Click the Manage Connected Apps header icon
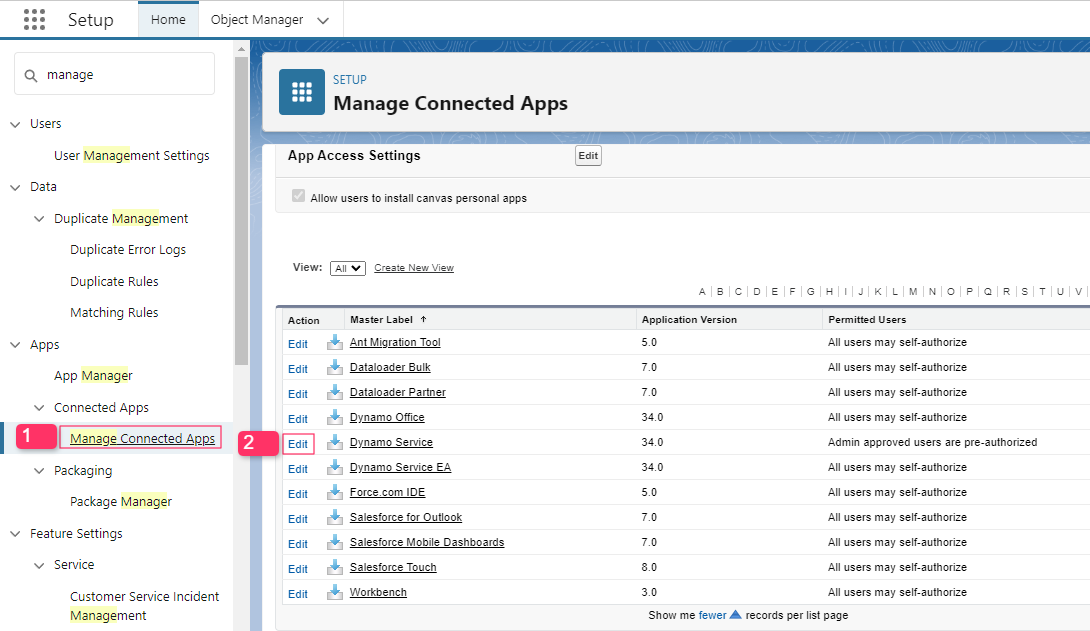 pos(301,92)
